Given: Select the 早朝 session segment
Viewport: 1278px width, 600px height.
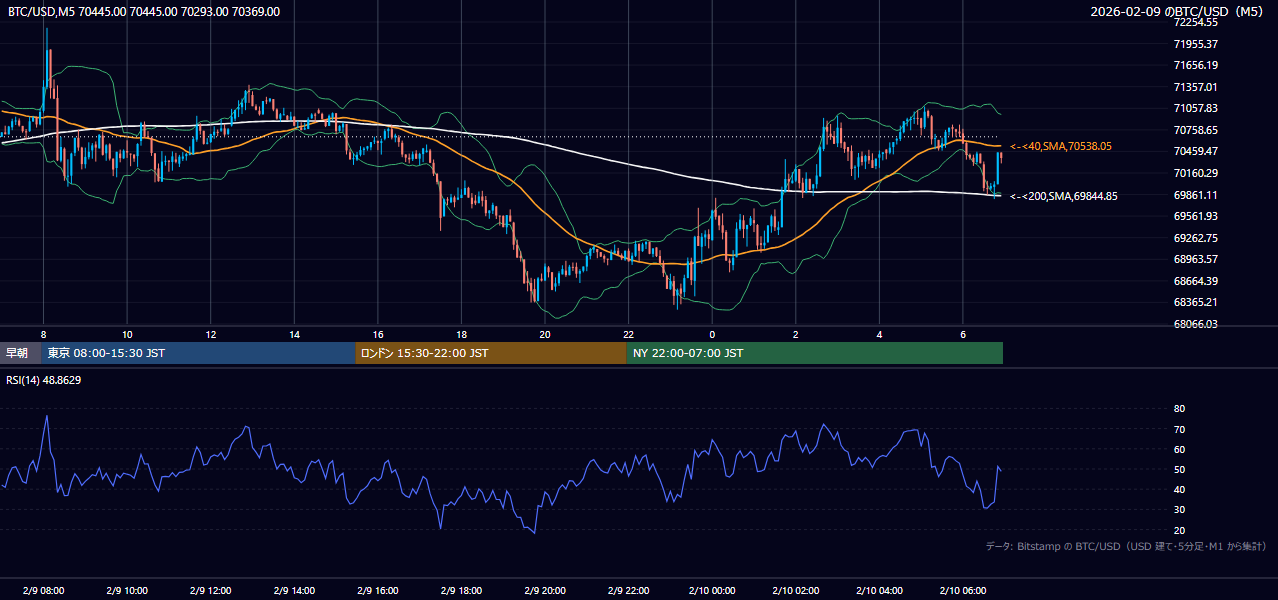Looking at the screenshot, I should pos(20,353).
